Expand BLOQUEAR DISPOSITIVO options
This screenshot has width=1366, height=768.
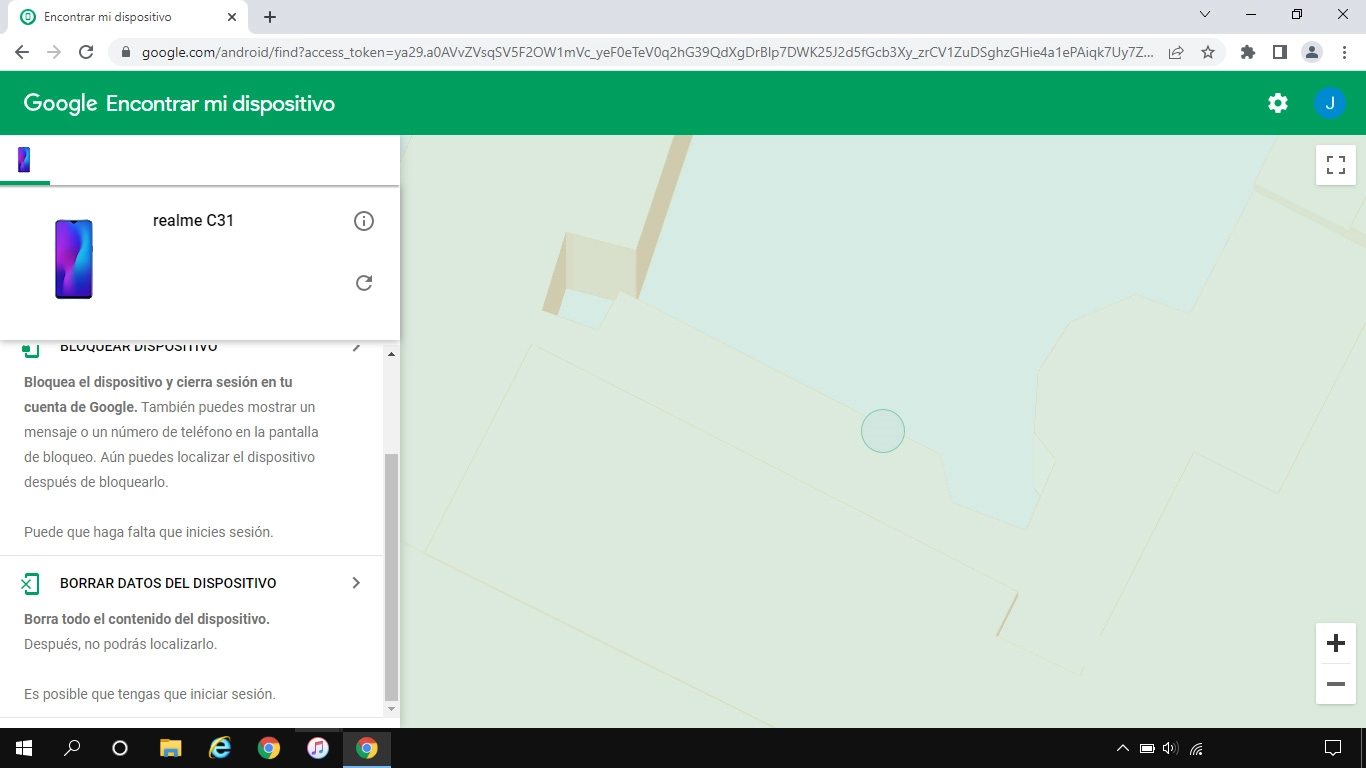tap(357, 345)
